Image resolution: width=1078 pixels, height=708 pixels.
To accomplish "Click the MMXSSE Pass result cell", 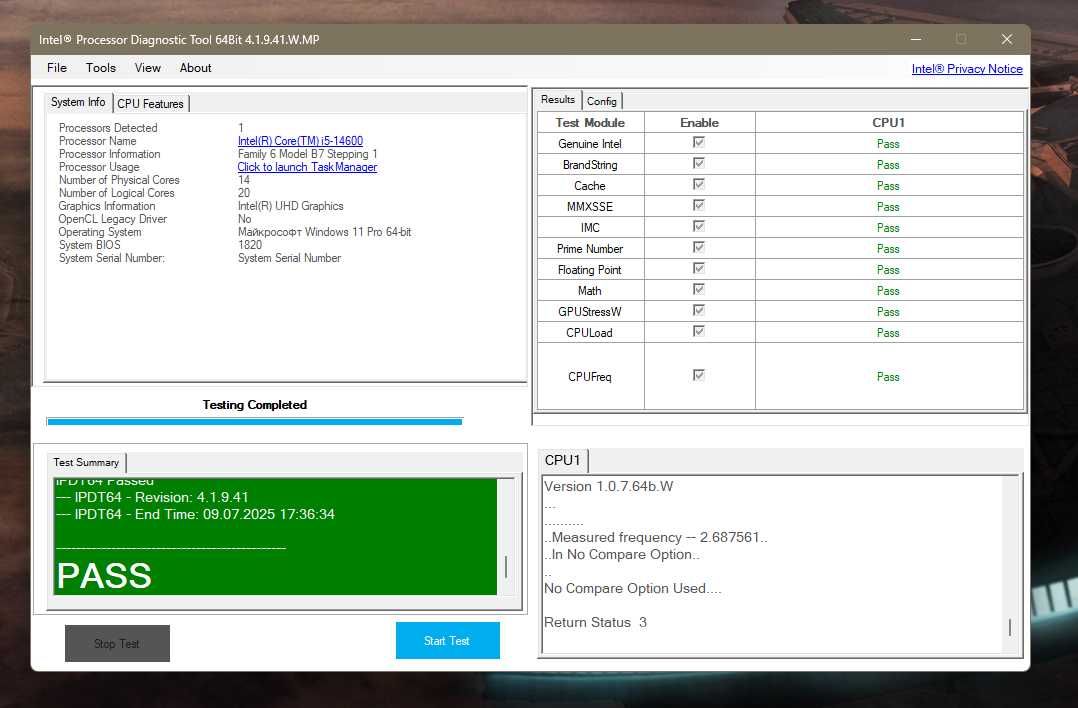I will [x=888, y=207].
